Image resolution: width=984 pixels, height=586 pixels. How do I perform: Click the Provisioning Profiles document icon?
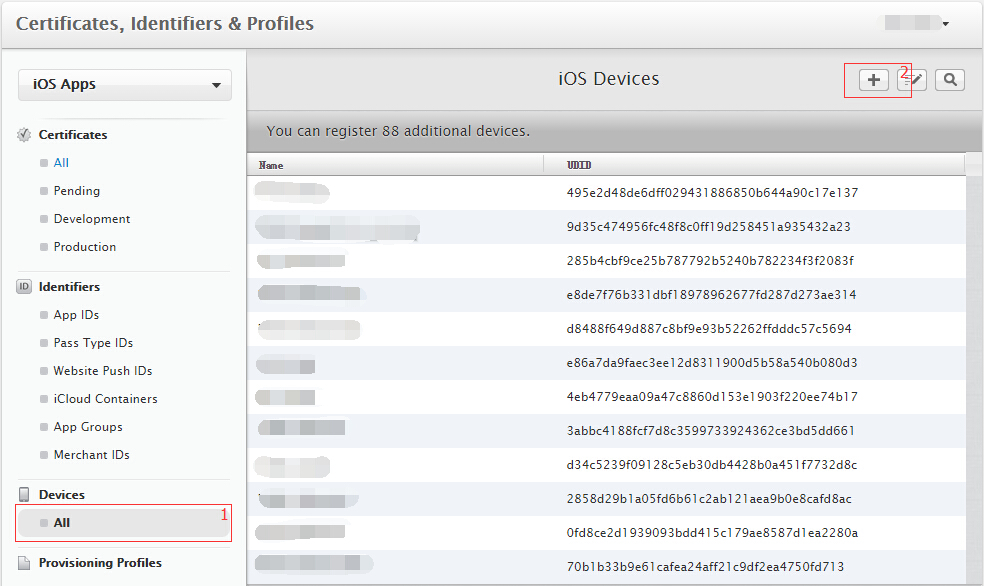click(24, 563)
